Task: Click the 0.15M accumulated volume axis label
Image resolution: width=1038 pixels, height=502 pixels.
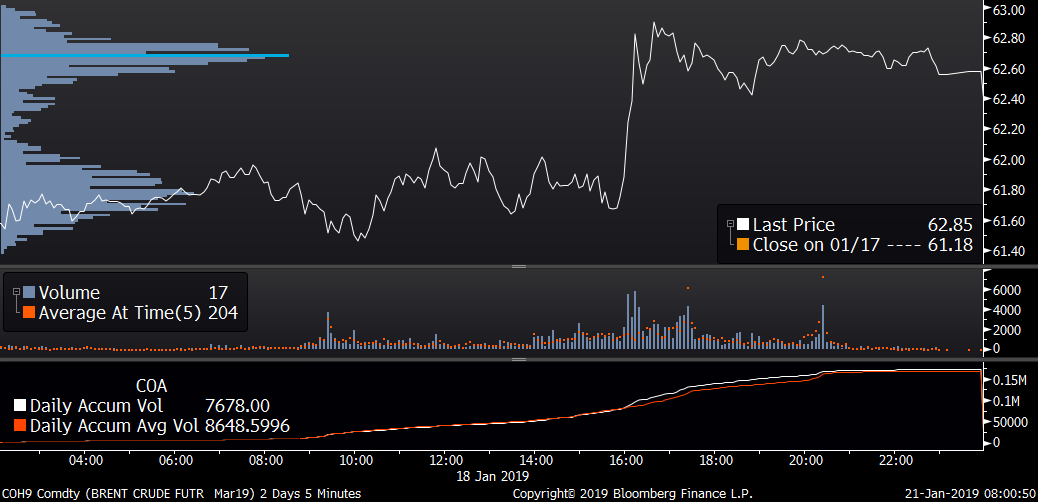Action: (1009, 380)
